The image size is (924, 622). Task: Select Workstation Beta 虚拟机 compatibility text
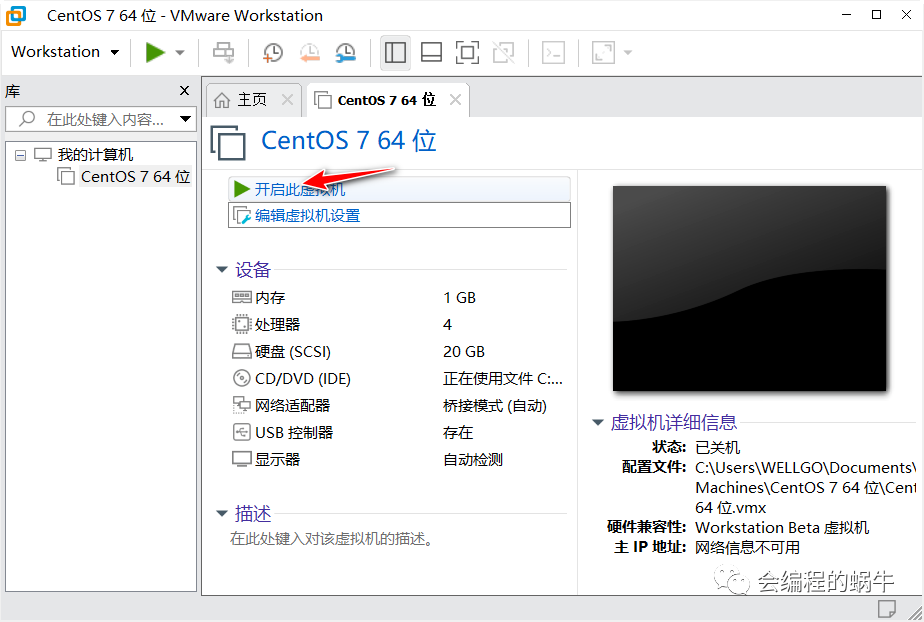pyautogui.click(x=782, y=527)
